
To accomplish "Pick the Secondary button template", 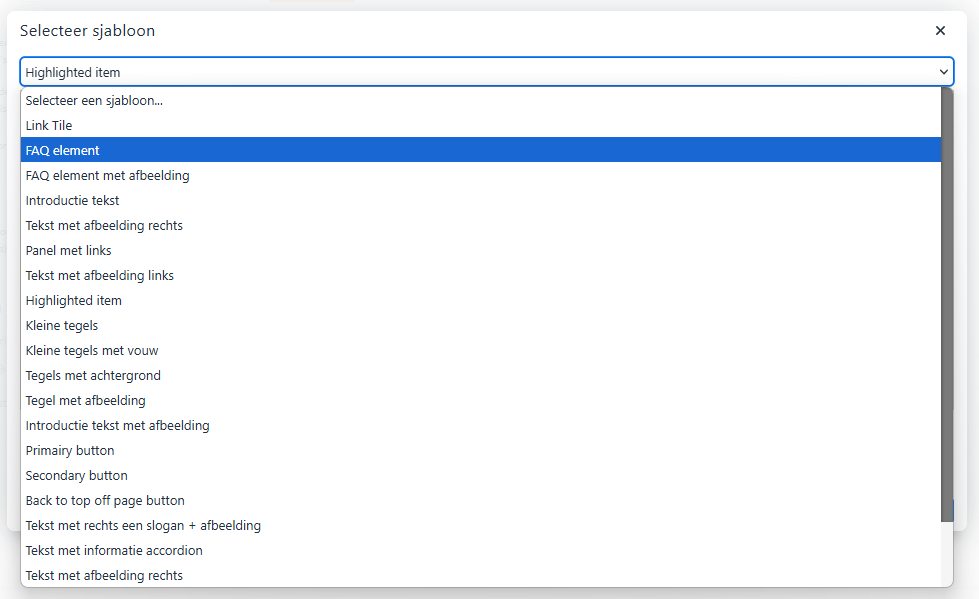I will (77, 475).
